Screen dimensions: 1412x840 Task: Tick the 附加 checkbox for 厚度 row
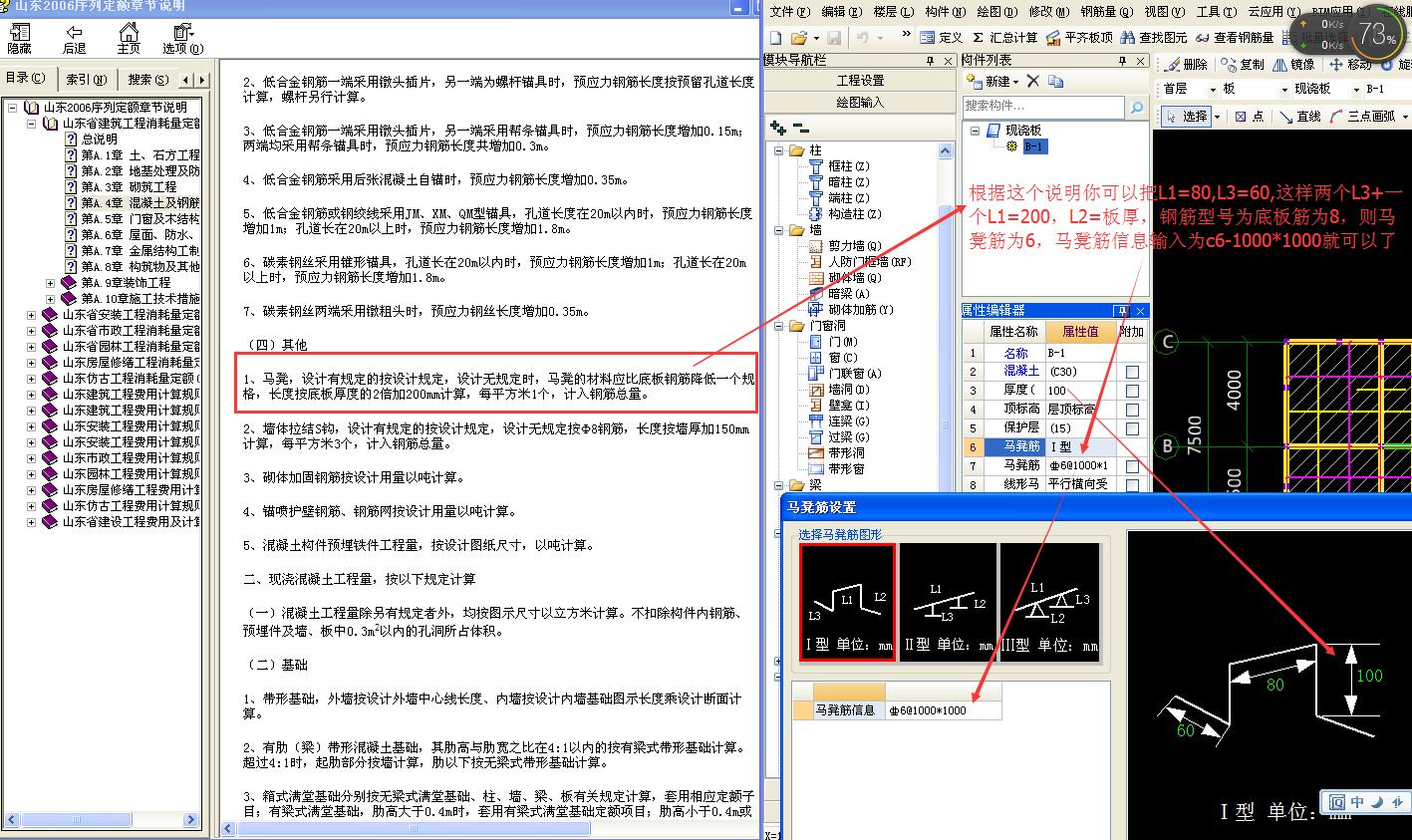coord(1132,391)
